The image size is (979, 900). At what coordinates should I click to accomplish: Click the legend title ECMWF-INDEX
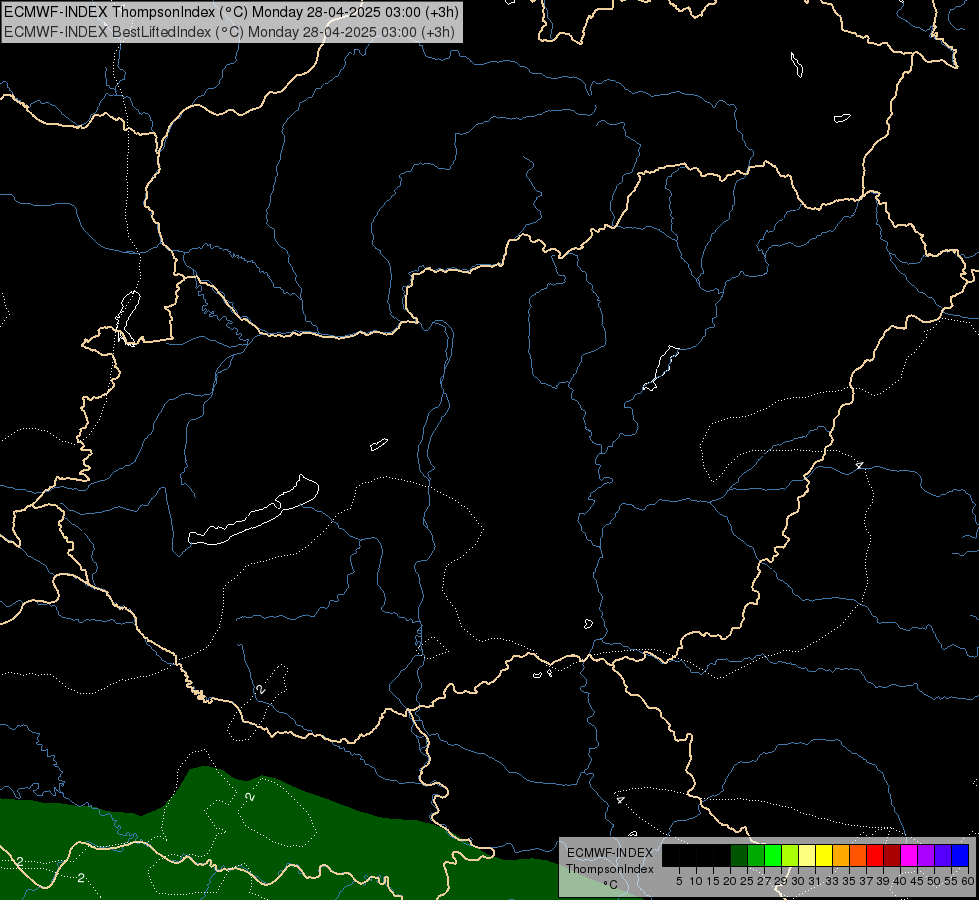(610, 853)
